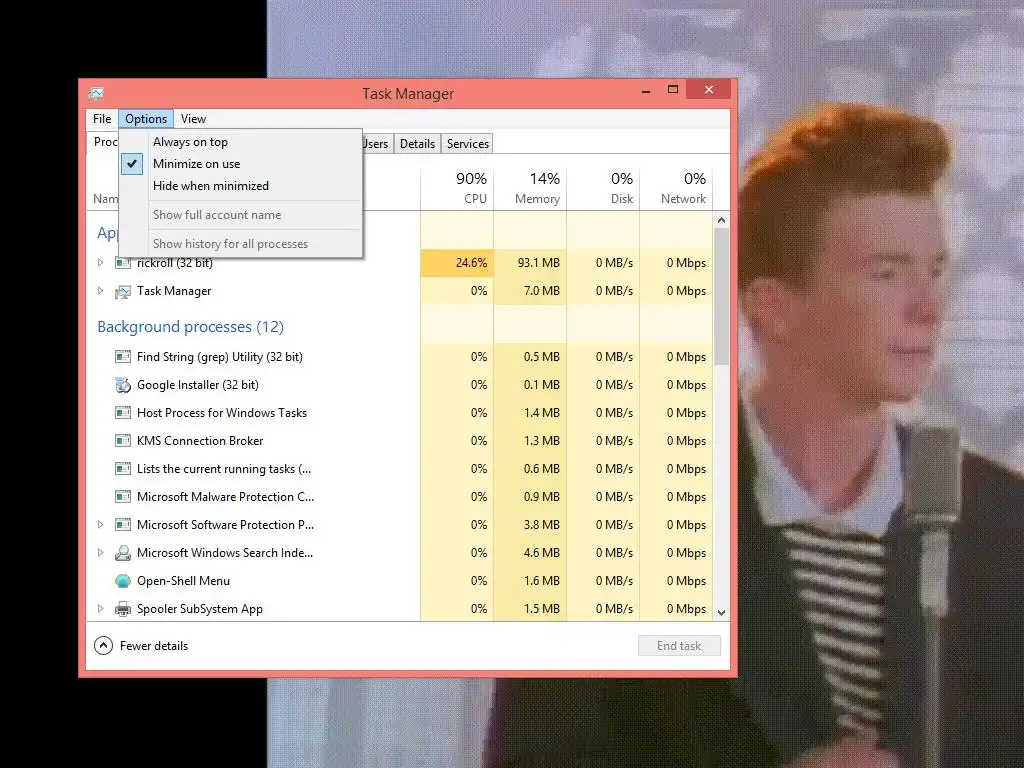Click the Microsoft Software Protection icon
The height and width of the screenshot is (768, 1024).
[123, 525]
